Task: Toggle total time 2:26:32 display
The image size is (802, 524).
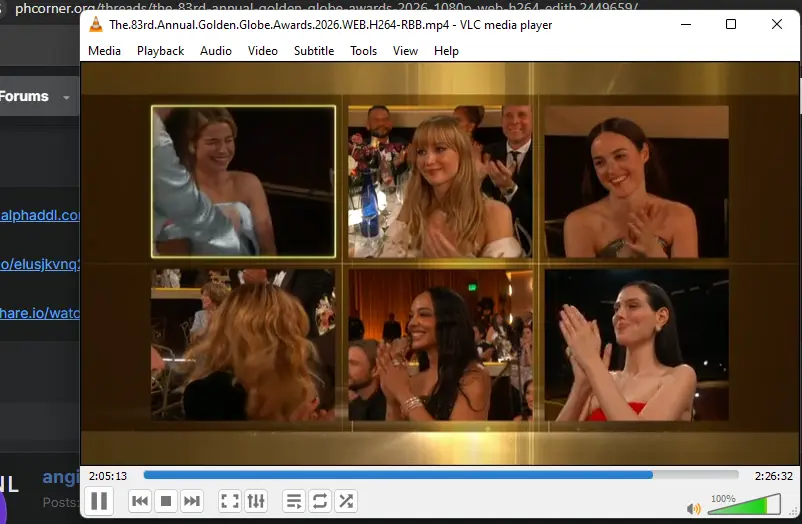Action: point(773,476)
